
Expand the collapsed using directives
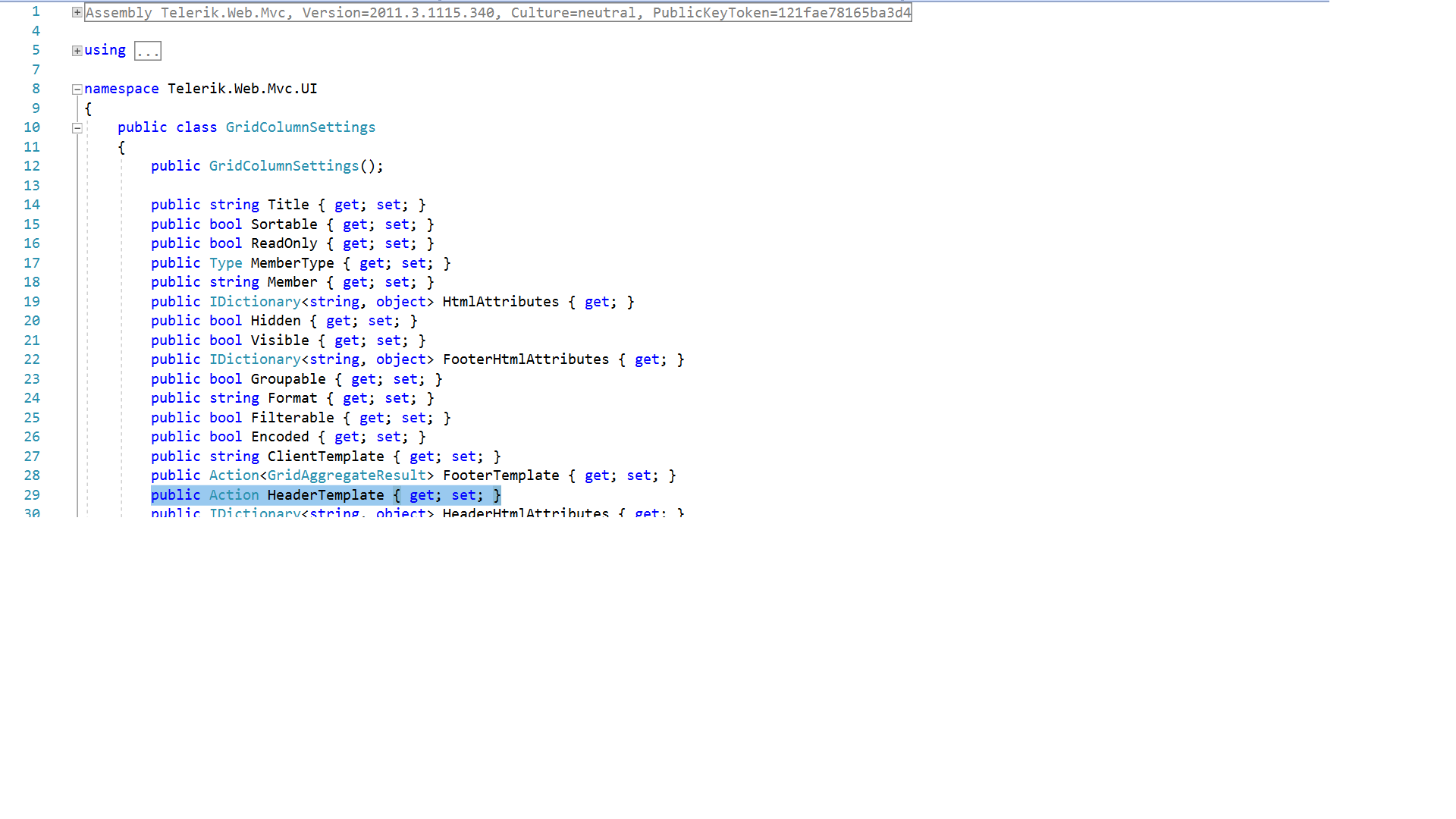point(77,51)
